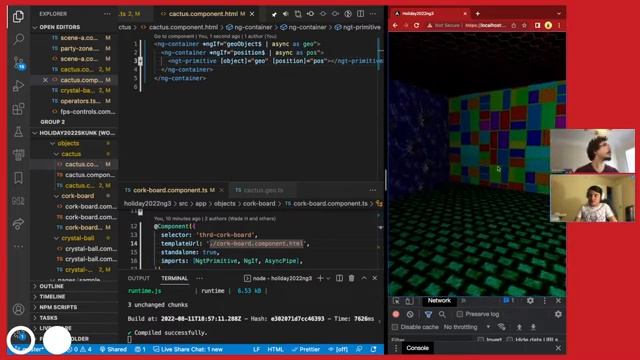Screen dimensions: 640x360
Task: Open the Source Control view
Action: pyautogui.click(x=19, y=62)
